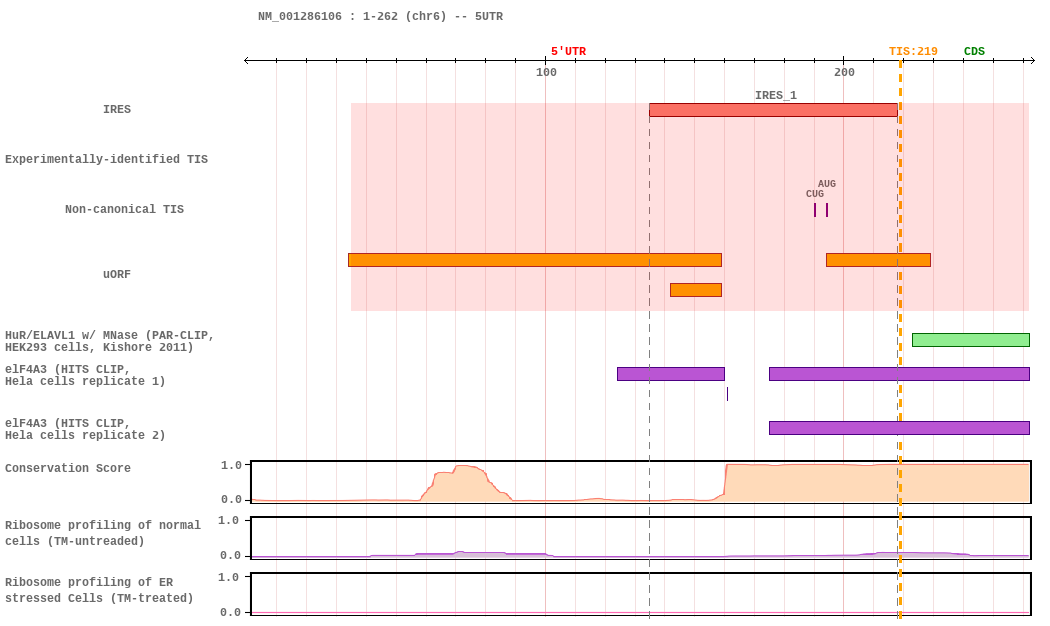This screenshot has width=1050, height=626.
Task: Click the CUG non-canonical TIS marker
Action: point(815,210)
